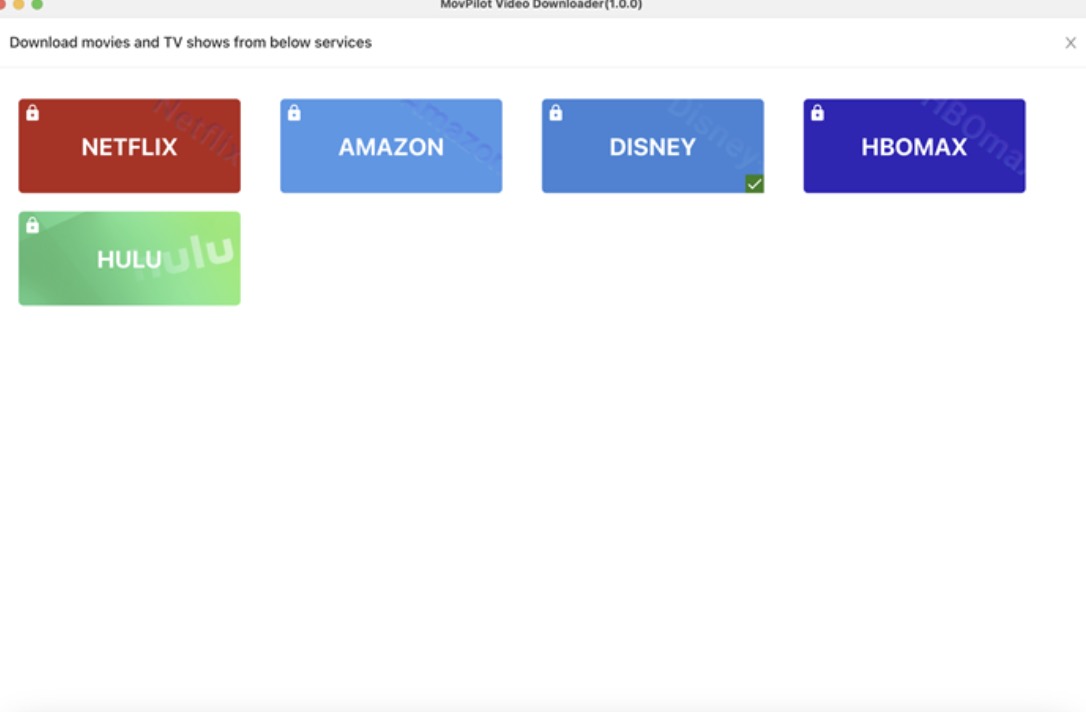Click the lock icon on Disney card

coord(556,113)
